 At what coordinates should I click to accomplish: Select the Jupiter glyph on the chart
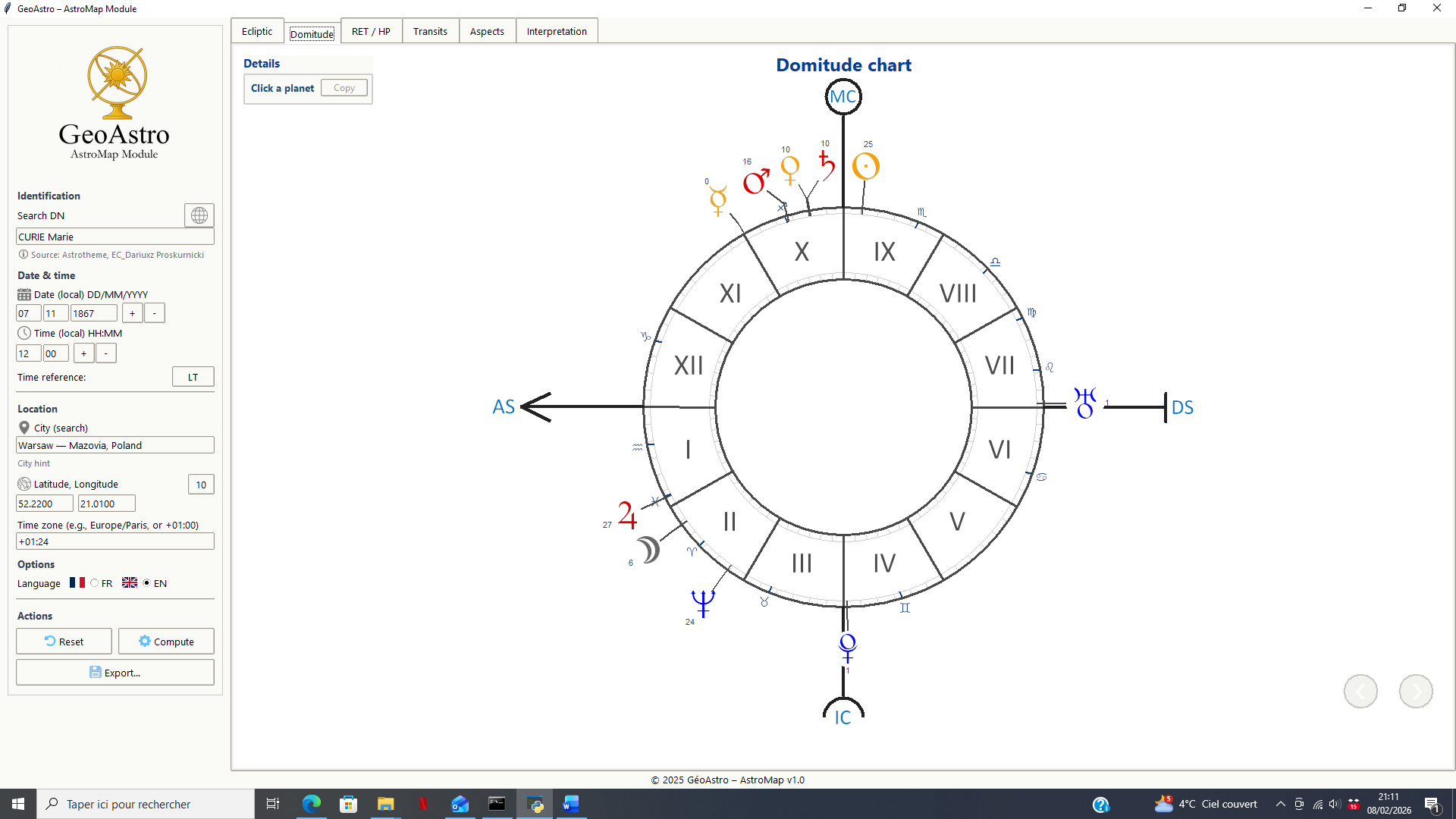[627, 515]
